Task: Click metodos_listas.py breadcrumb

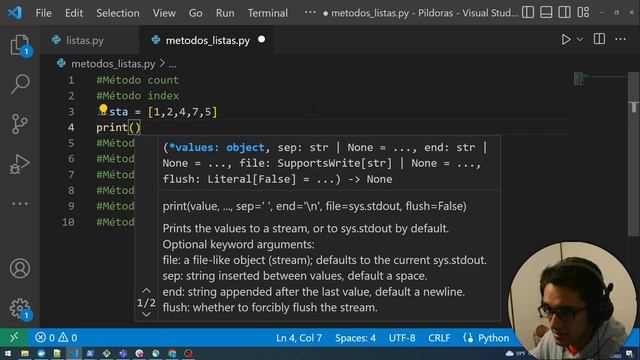Action: pos(113,64)
